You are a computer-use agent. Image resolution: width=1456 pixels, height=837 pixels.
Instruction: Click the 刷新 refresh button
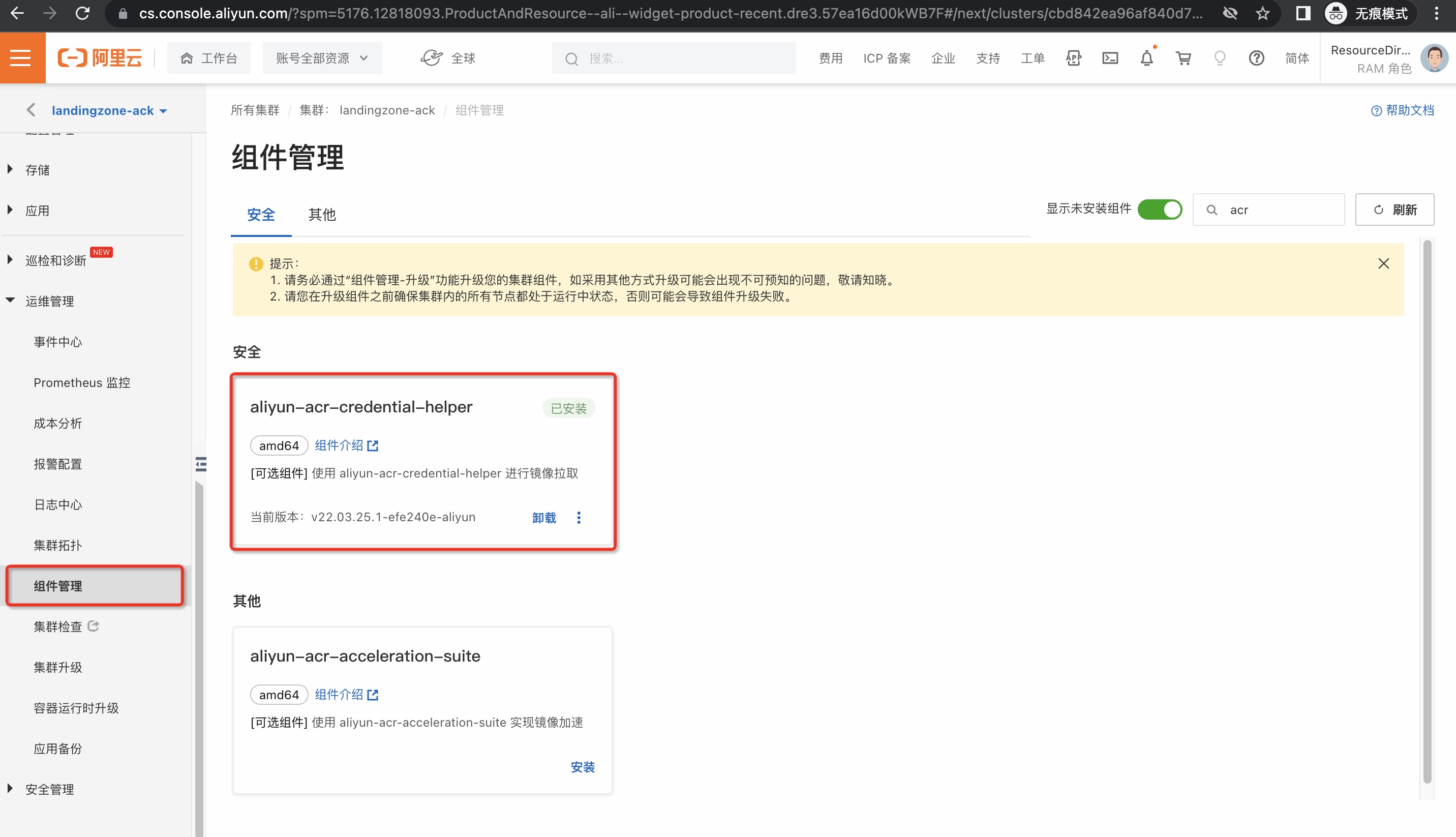coord(1394,210)
